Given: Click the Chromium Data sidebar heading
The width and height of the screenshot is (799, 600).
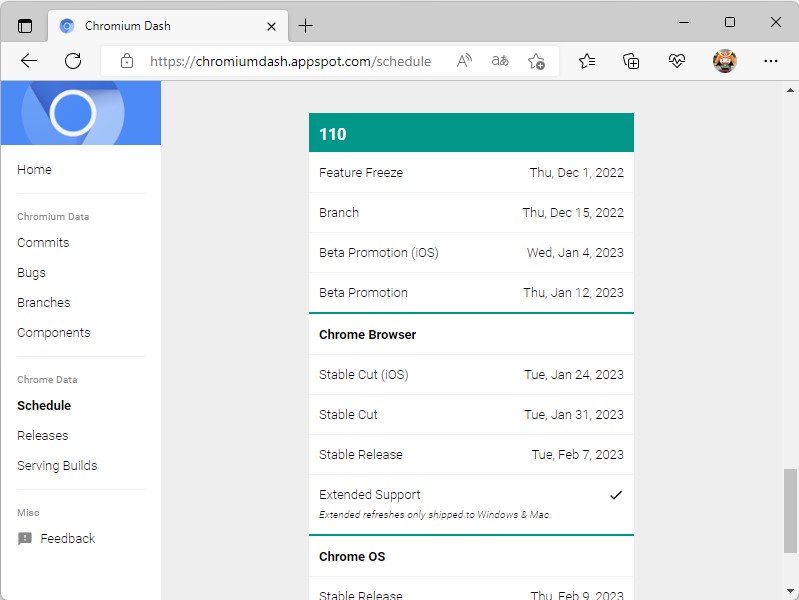Looking at the screenshot, I should tap(53, 216).
